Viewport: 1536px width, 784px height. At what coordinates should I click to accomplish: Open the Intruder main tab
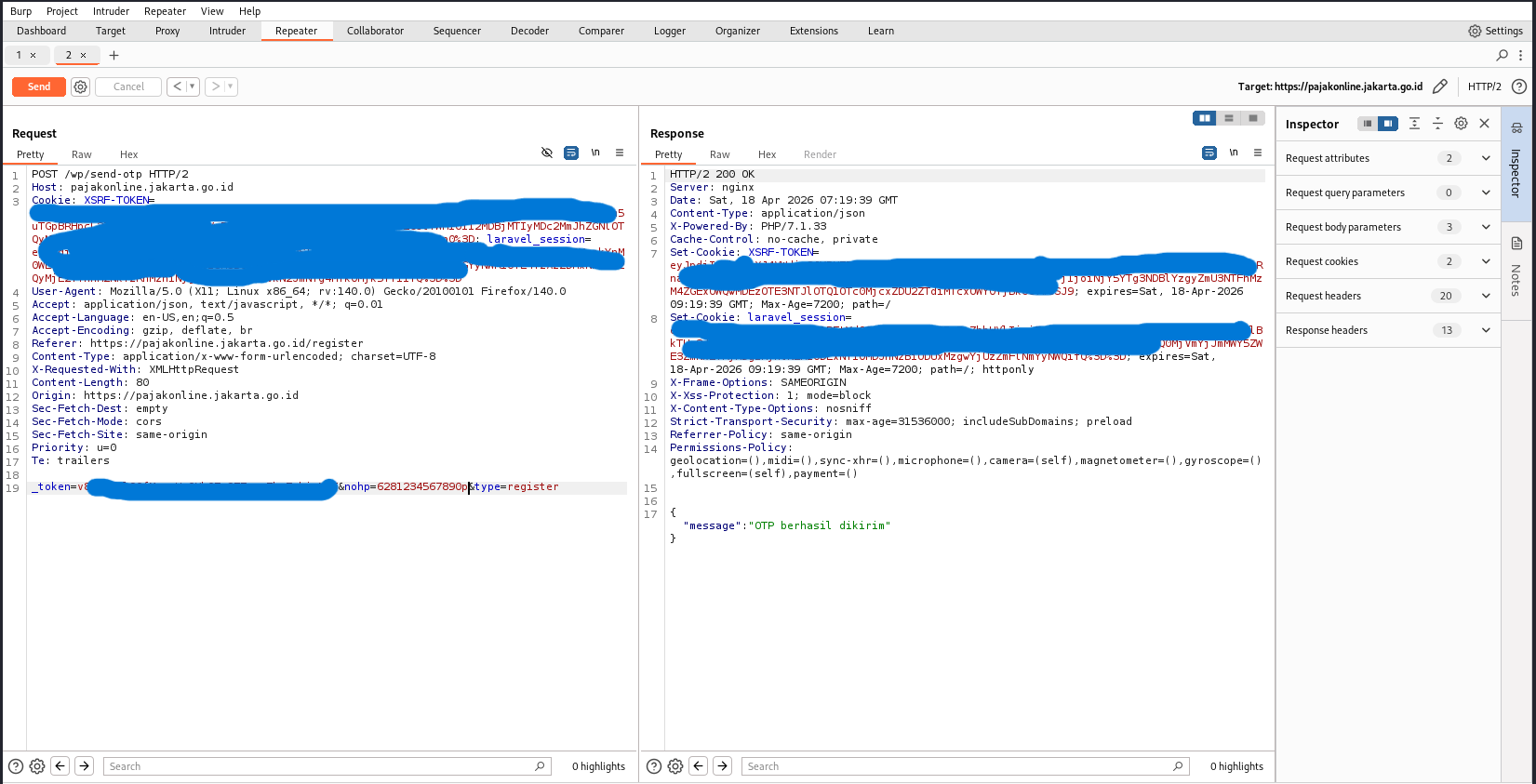coord(227,31)
